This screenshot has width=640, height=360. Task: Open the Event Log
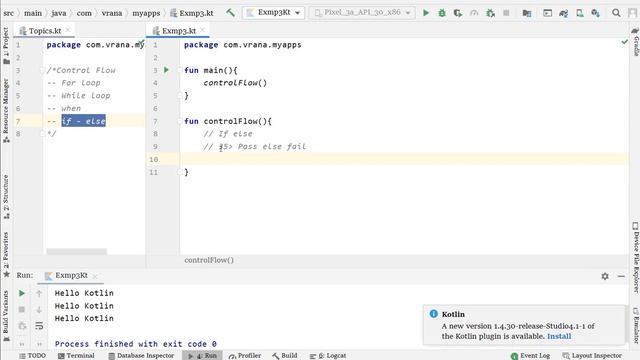[530, 356]
